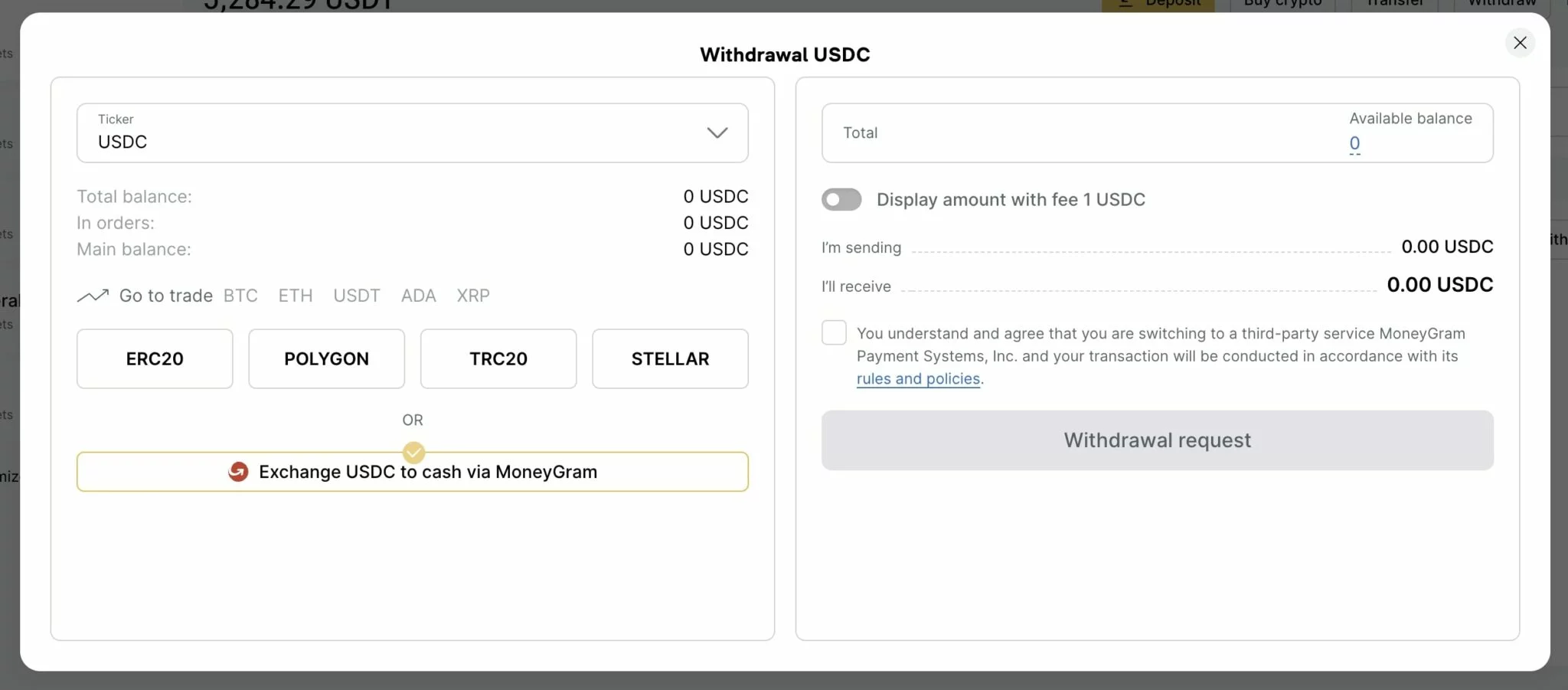
Task: Submit the Withdrawal request
Action: click(x=1157, y=440)
